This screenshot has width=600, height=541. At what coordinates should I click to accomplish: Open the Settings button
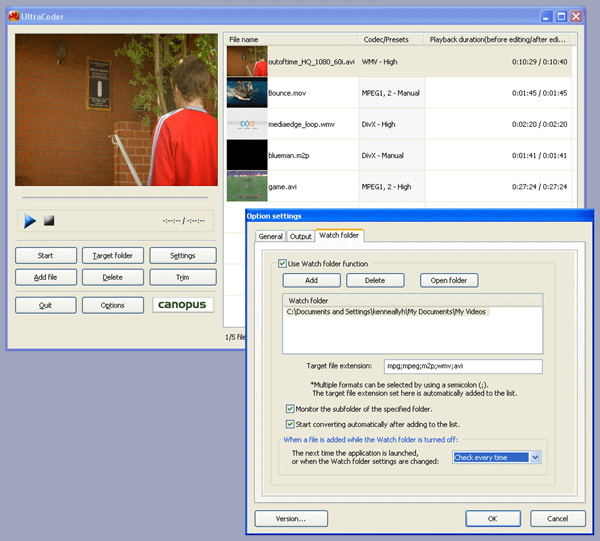183,256
